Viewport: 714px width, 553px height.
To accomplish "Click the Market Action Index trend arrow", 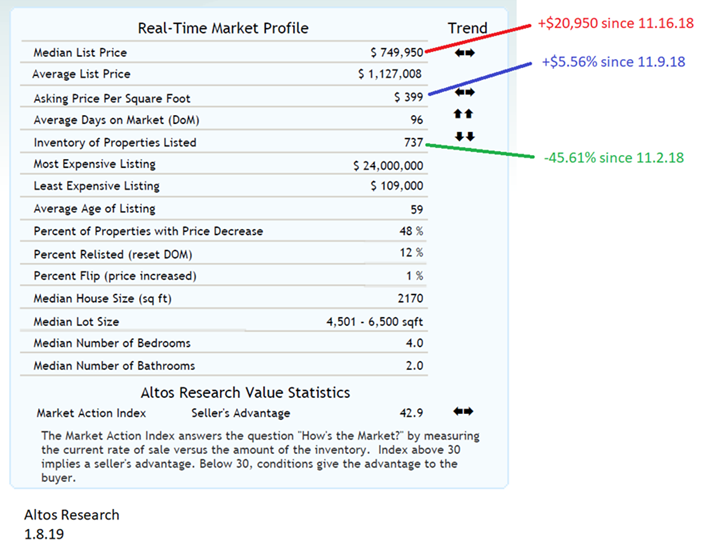I will (463, 411).
